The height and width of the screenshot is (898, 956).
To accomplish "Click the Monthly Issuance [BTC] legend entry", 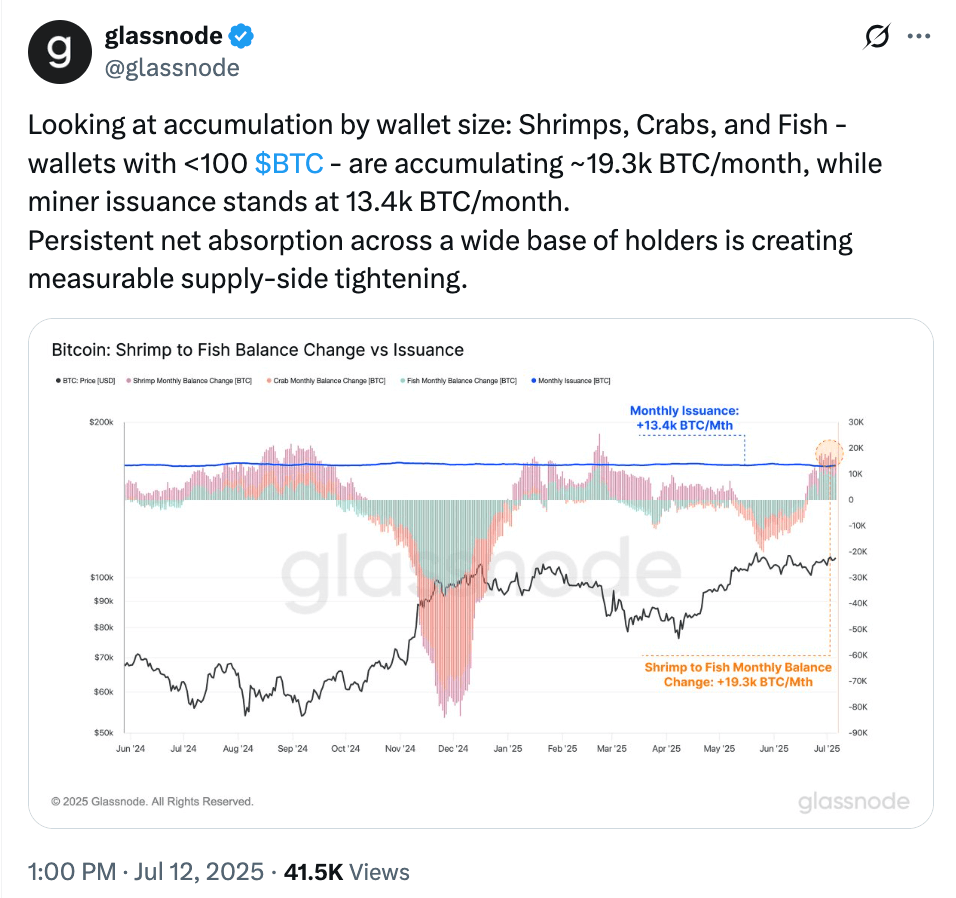I will [572, 381].
